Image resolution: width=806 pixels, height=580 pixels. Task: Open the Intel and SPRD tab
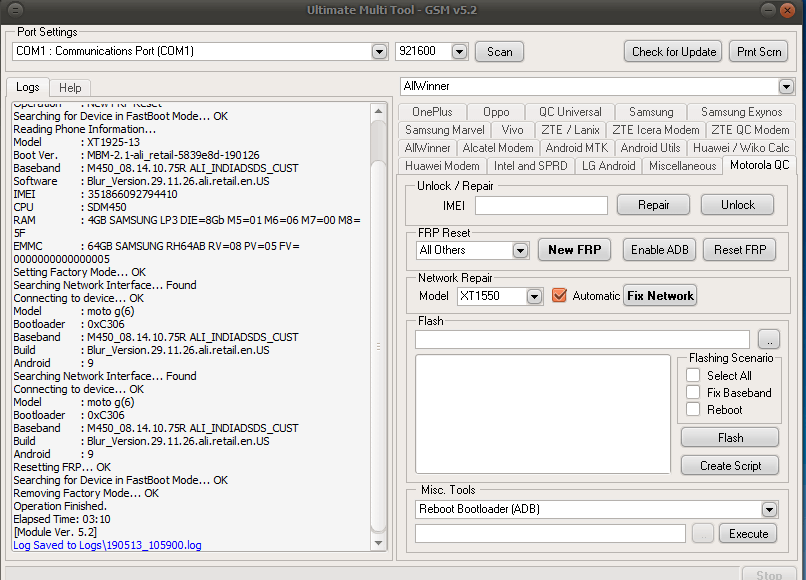[x=530, y=166]
